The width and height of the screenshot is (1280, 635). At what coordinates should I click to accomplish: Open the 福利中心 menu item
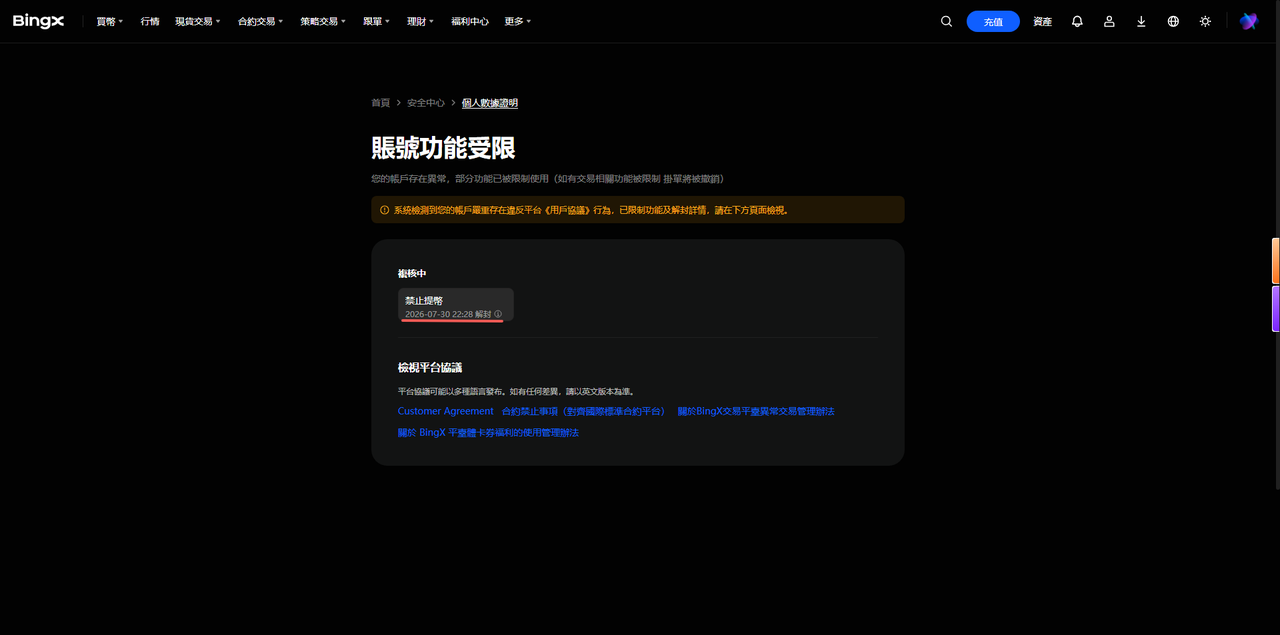[x=470, y=21]
